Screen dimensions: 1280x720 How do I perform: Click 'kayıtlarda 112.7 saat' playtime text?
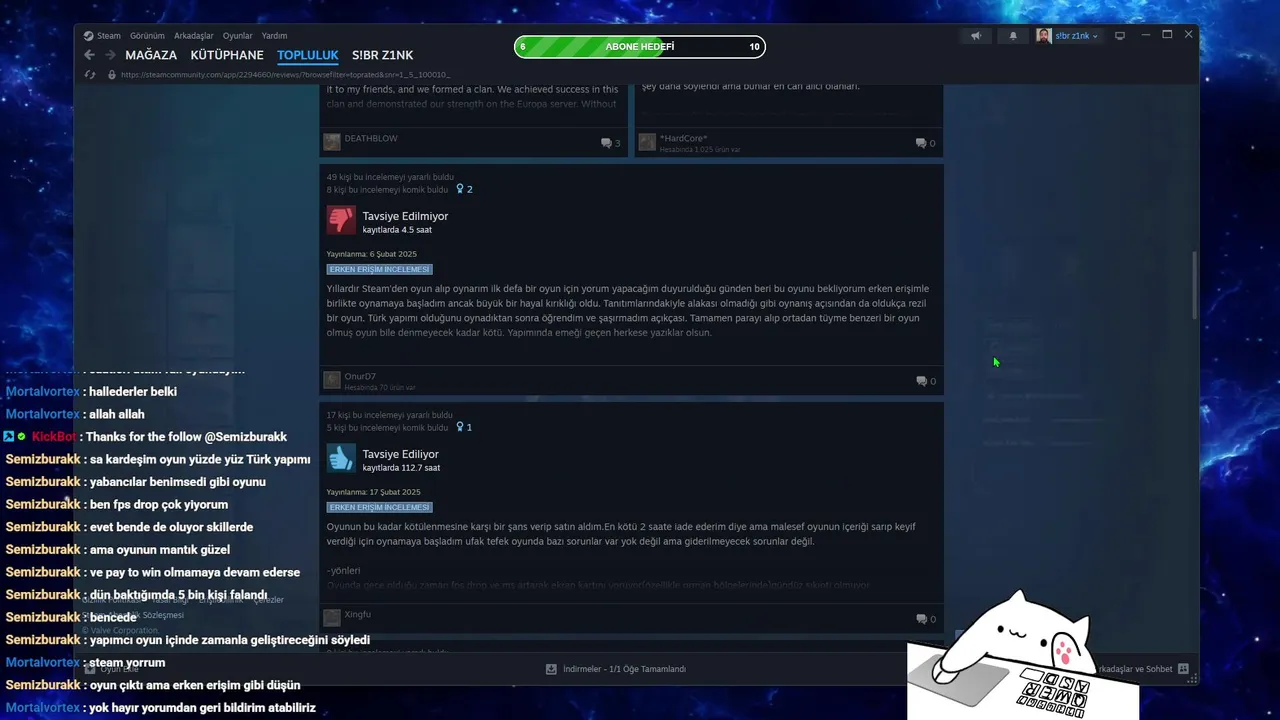point(401,468)
